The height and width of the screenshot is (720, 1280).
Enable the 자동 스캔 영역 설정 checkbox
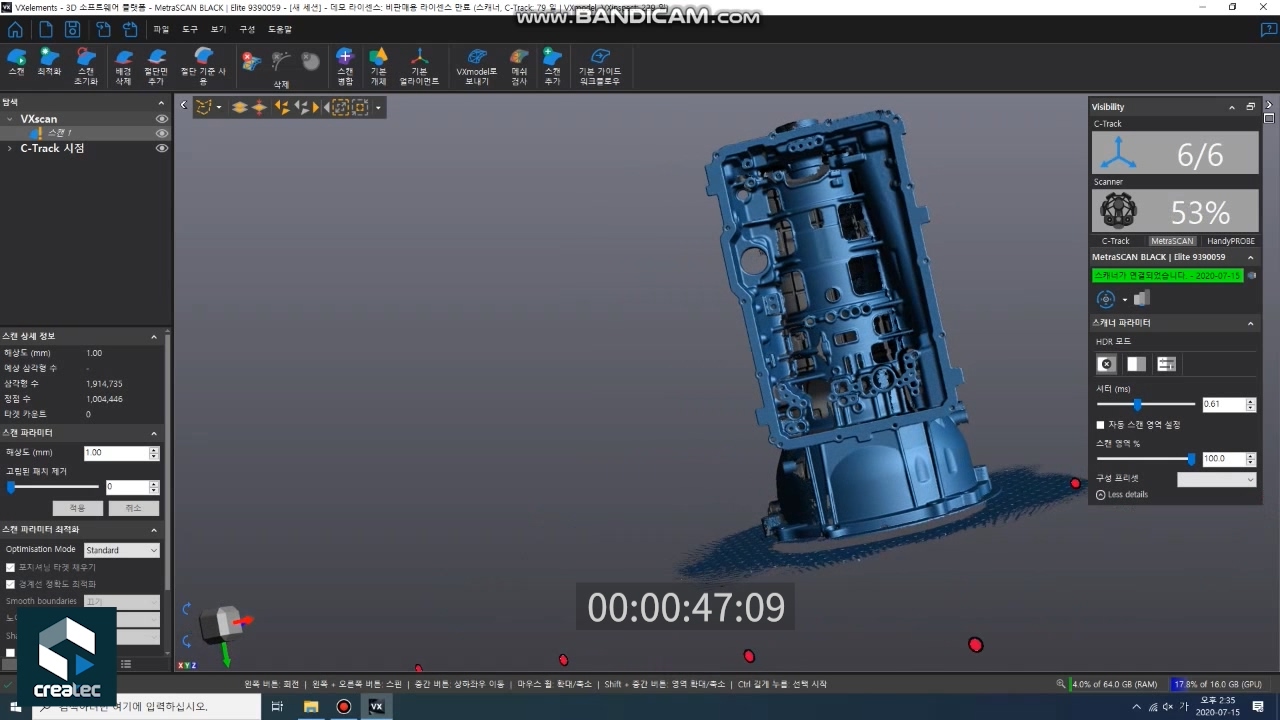[1101, 425]
